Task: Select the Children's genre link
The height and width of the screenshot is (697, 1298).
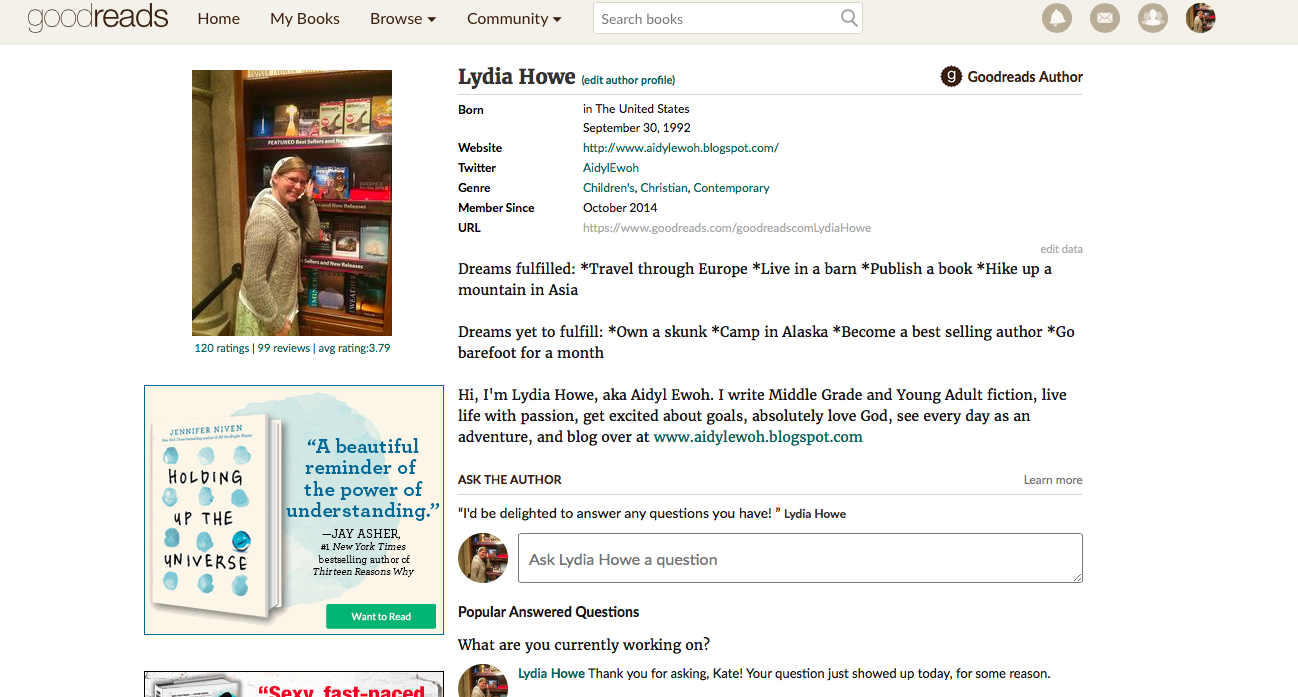Action: point(608,188)
